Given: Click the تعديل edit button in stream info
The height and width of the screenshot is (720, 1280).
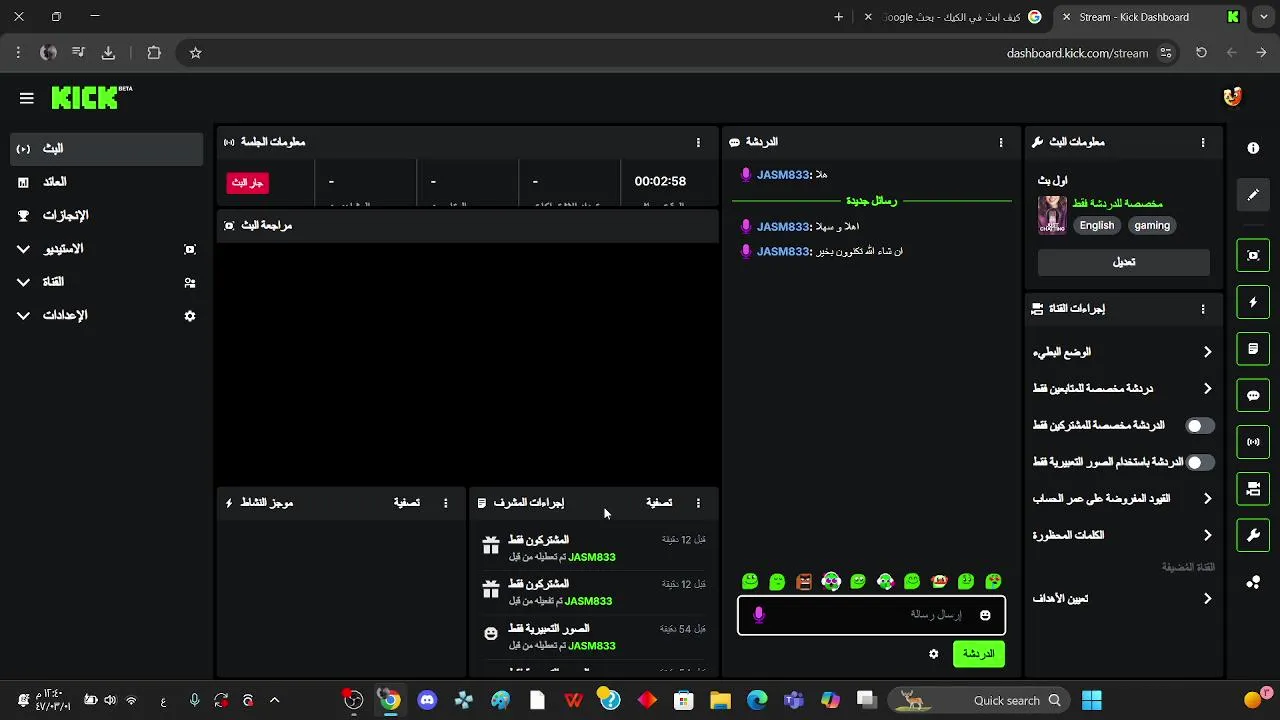Looking at the screenshot, I should pos(1124,262).
